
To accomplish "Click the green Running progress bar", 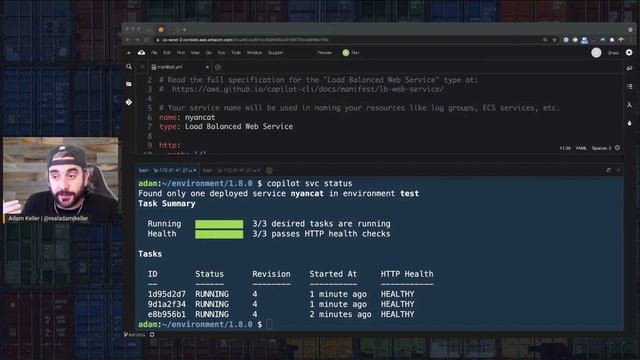I will coord(219,224).
